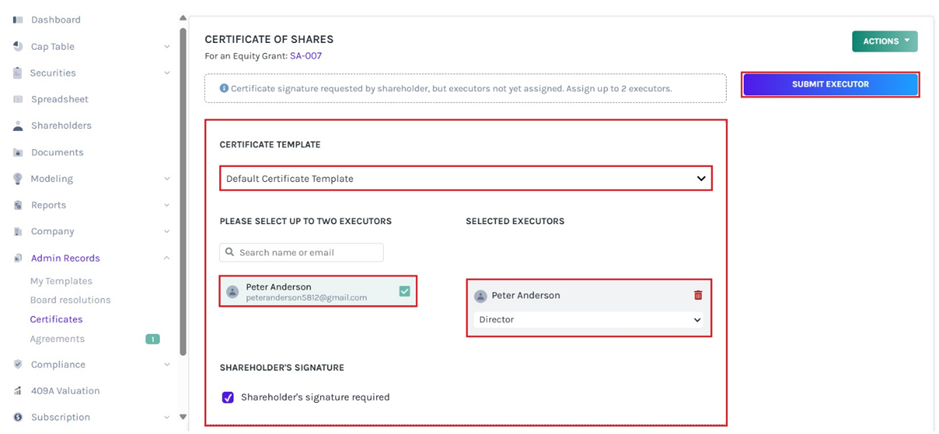Image resolution: width=939 pixels, height=434 pixels.
Task: Open the Actions dropdown button
Action: pos(884,41)
